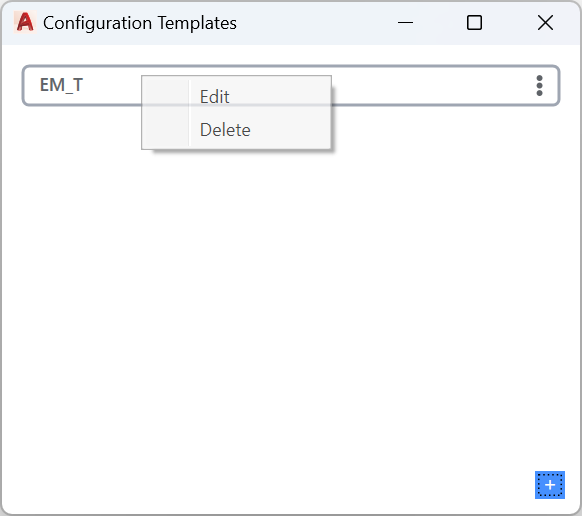Image resolution: width=582 pixels, height=516 pixels.
Task: Click the red AutoCAD logo icon
Action: [x=25, y=22]
